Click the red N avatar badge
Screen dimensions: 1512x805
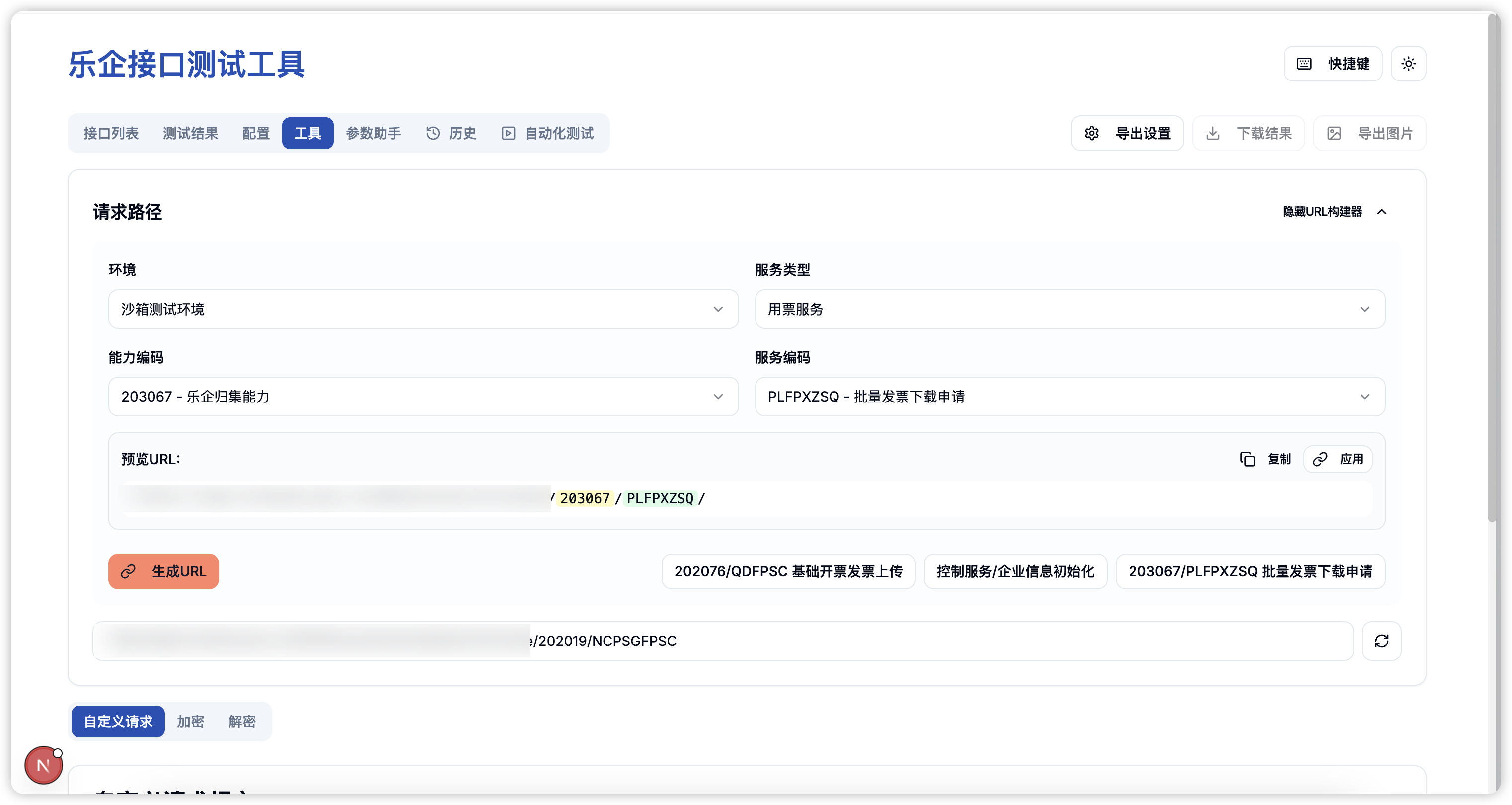click(43, 765)
